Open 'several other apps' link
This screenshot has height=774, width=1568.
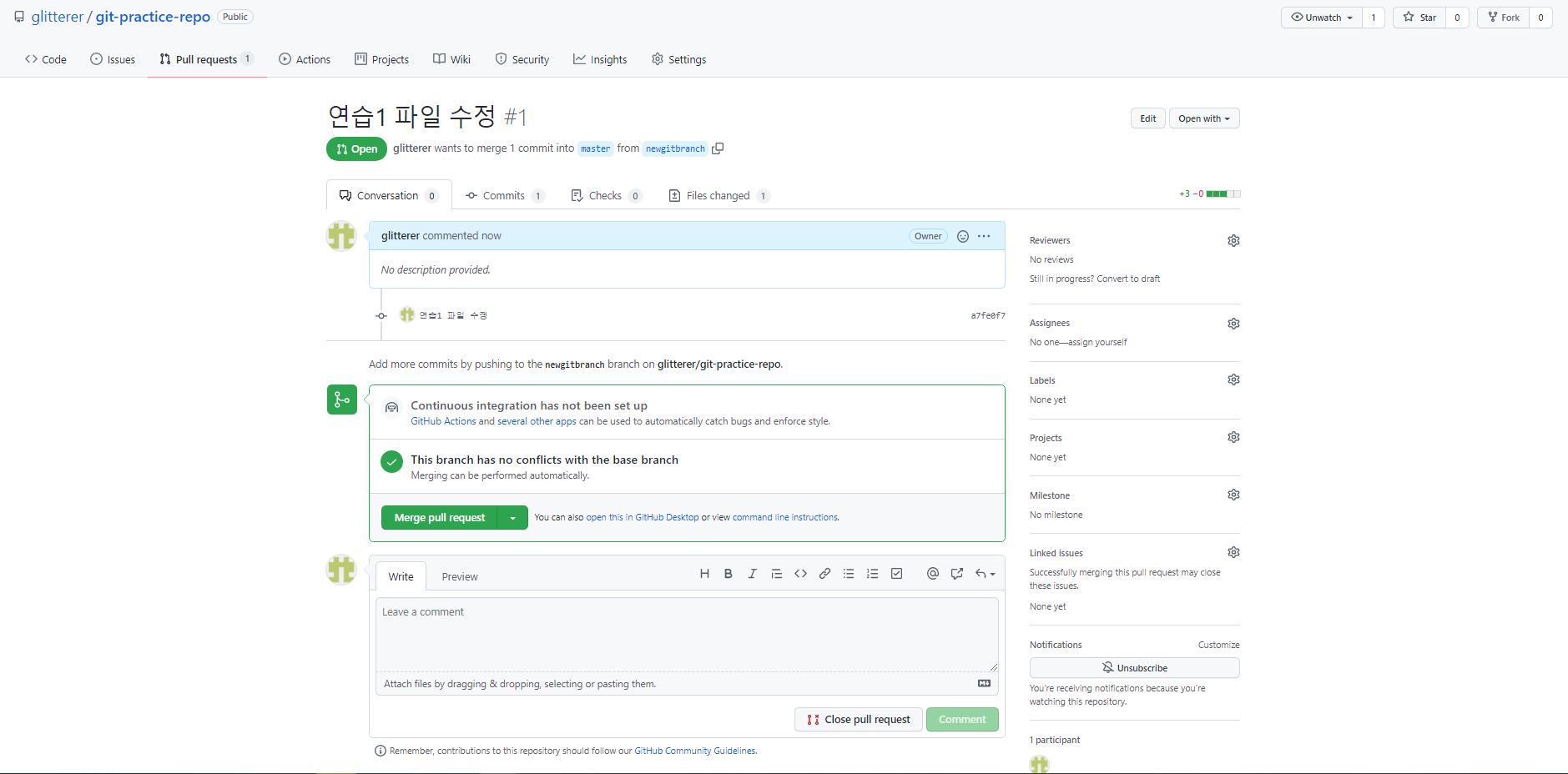(537, 422)
